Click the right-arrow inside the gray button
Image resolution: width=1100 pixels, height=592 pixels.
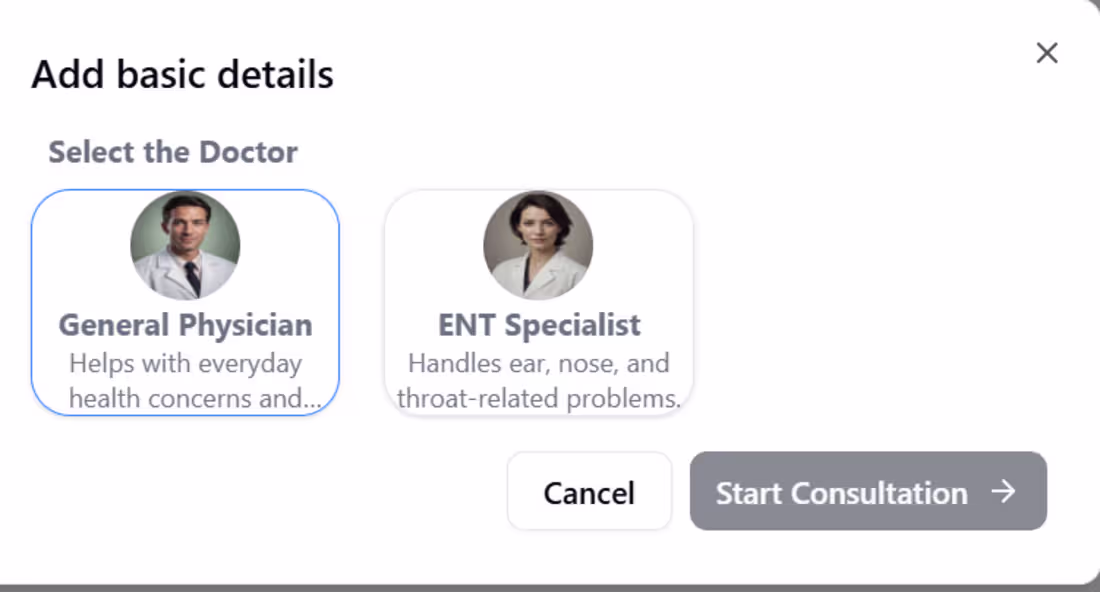(x=1004, y=491)
